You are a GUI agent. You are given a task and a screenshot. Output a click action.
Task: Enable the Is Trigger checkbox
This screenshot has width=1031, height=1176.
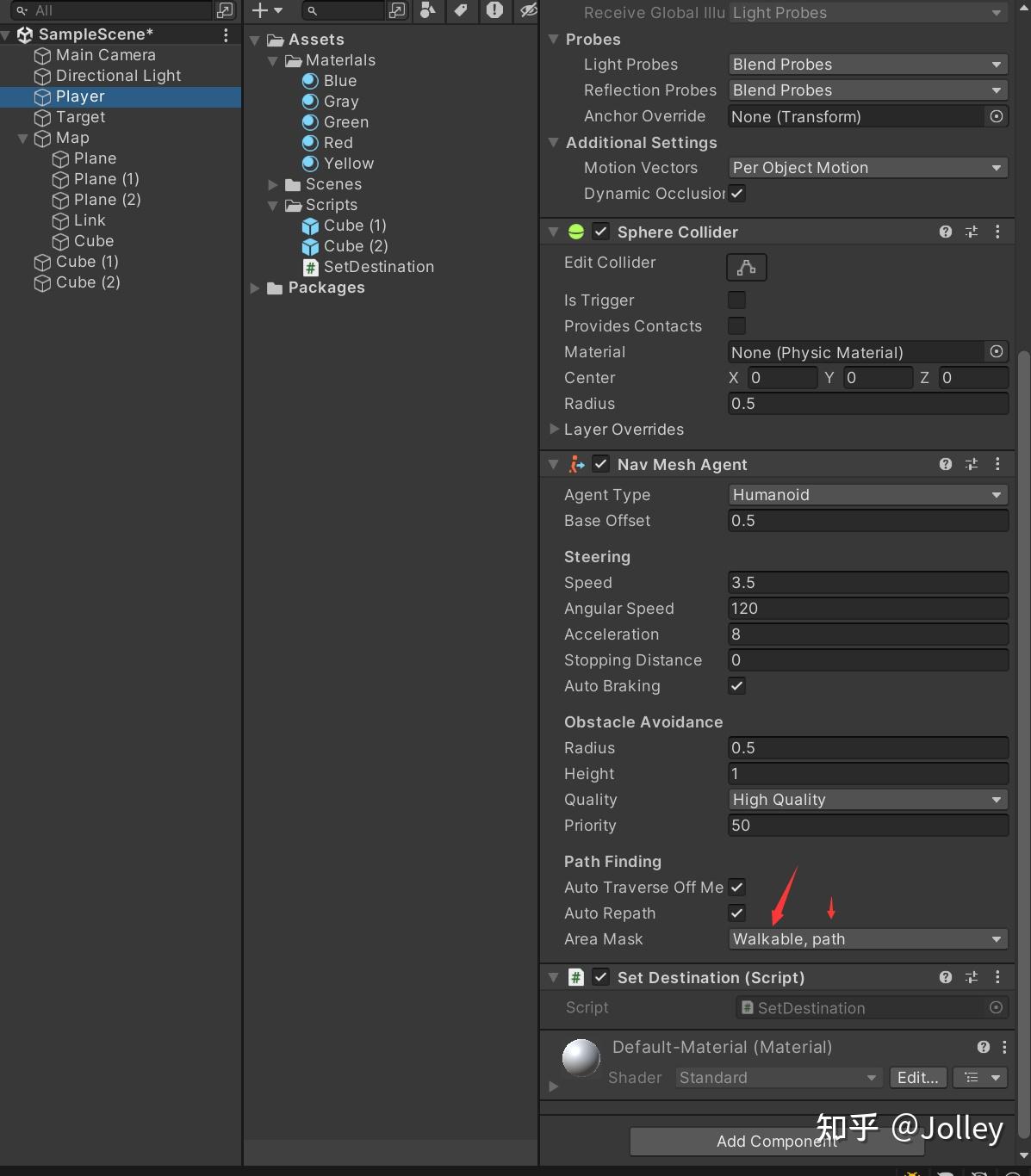point(736,300)
